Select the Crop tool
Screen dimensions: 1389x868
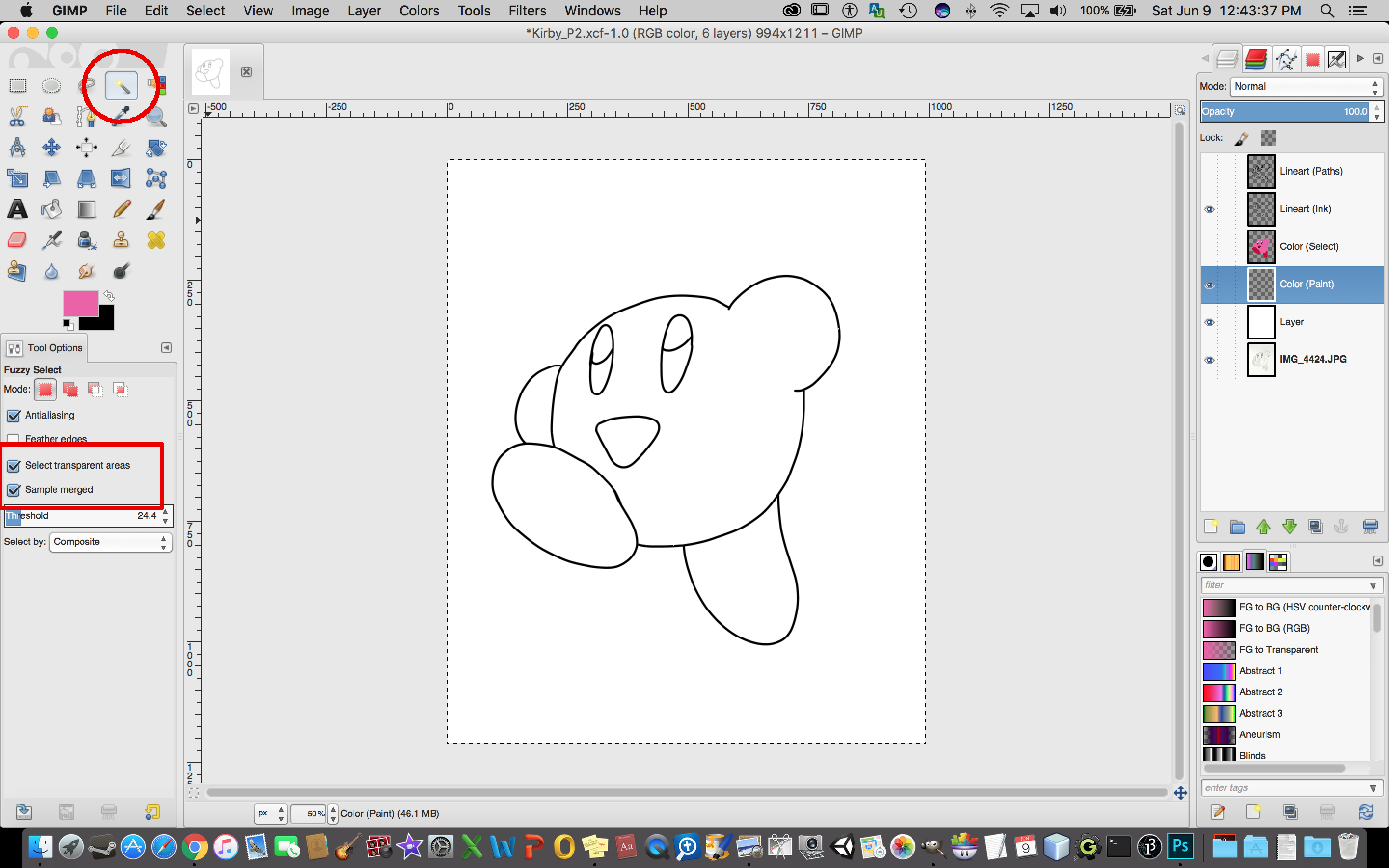click(121, 148)
